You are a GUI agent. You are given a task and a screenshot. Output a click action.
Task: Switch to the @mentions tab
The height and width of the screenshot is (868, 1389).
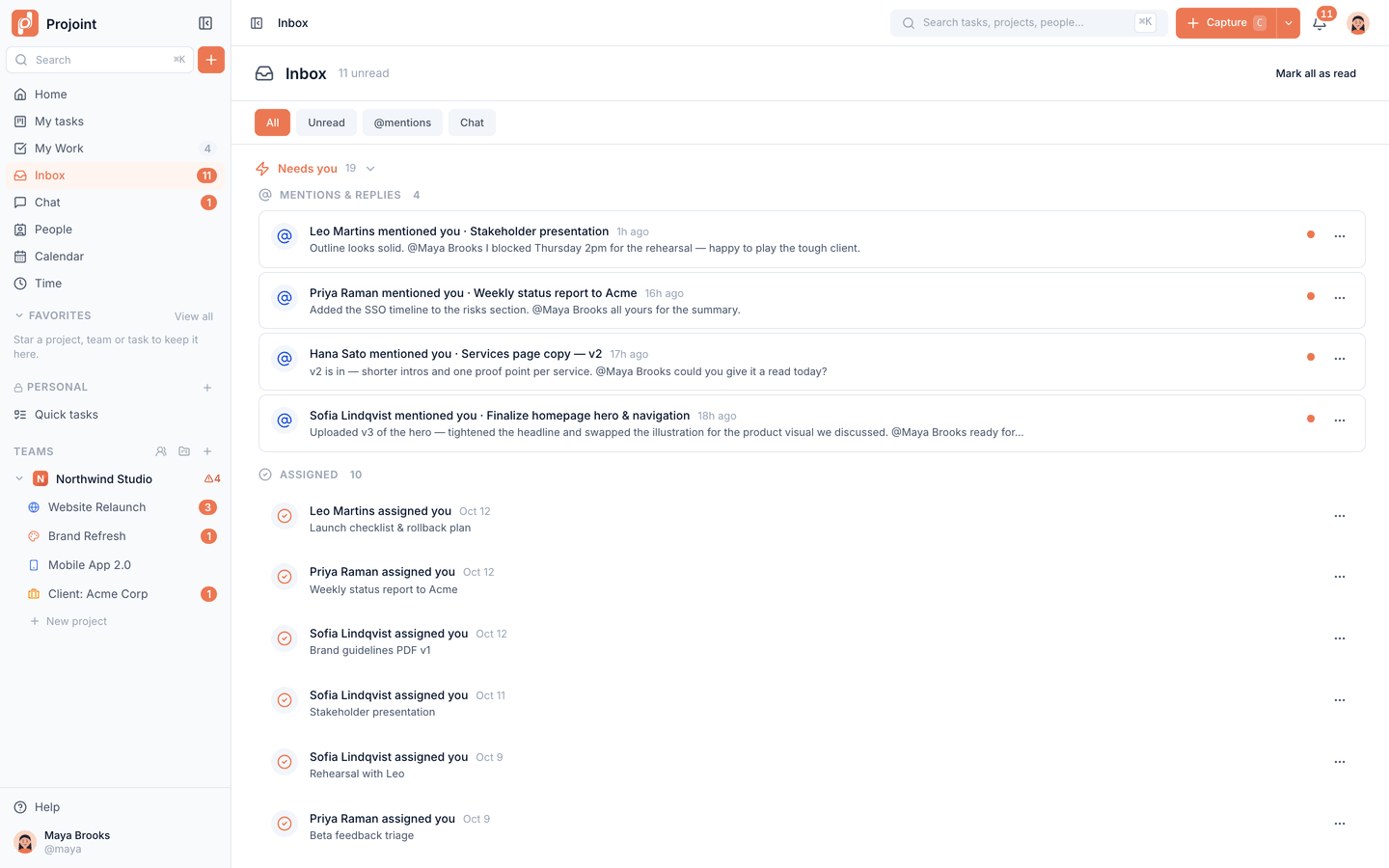click(x=402, y=122)
